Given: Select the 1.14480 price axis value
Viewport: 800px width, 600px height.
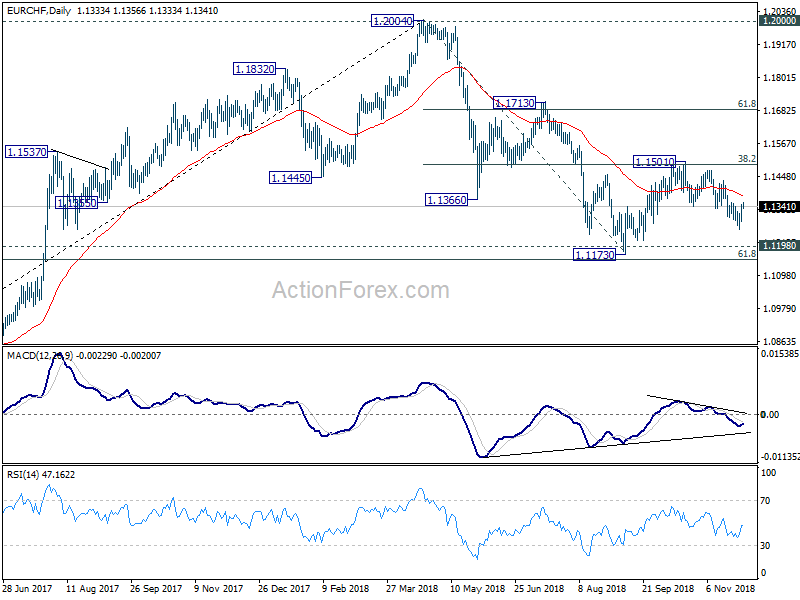Looking at the screenshot, I should pos(779,177).
